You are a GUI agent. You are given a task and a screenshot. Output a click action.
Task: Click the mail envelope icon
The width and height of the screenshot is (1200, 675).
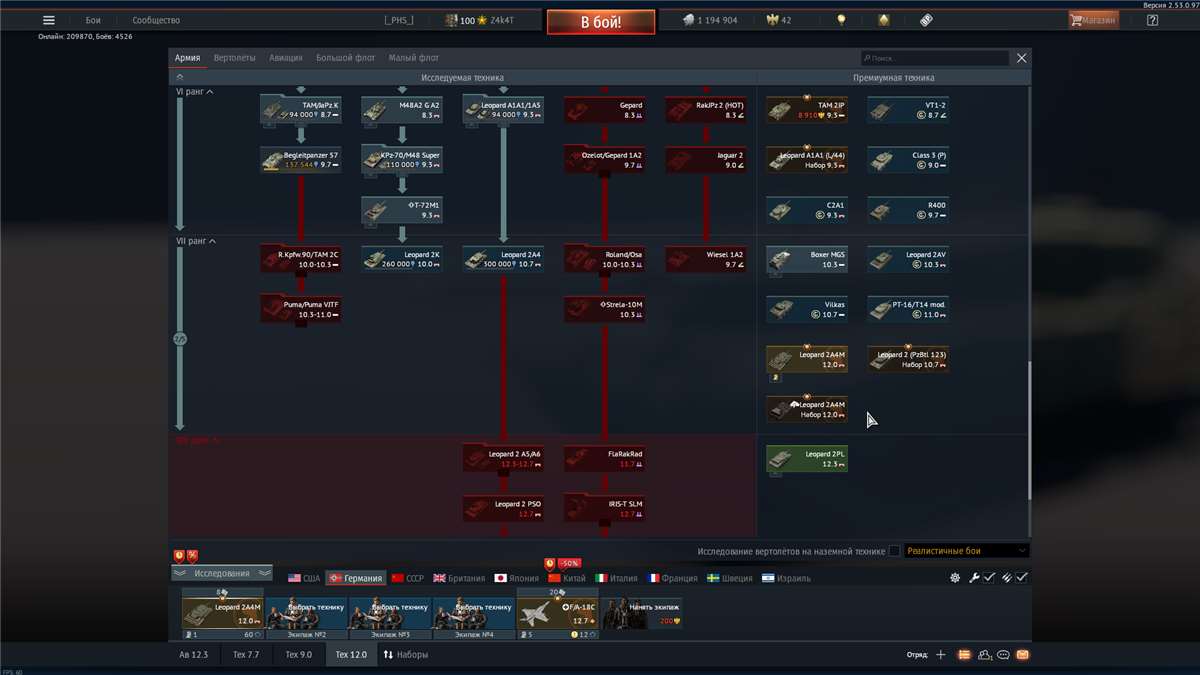coord(1022,655)
